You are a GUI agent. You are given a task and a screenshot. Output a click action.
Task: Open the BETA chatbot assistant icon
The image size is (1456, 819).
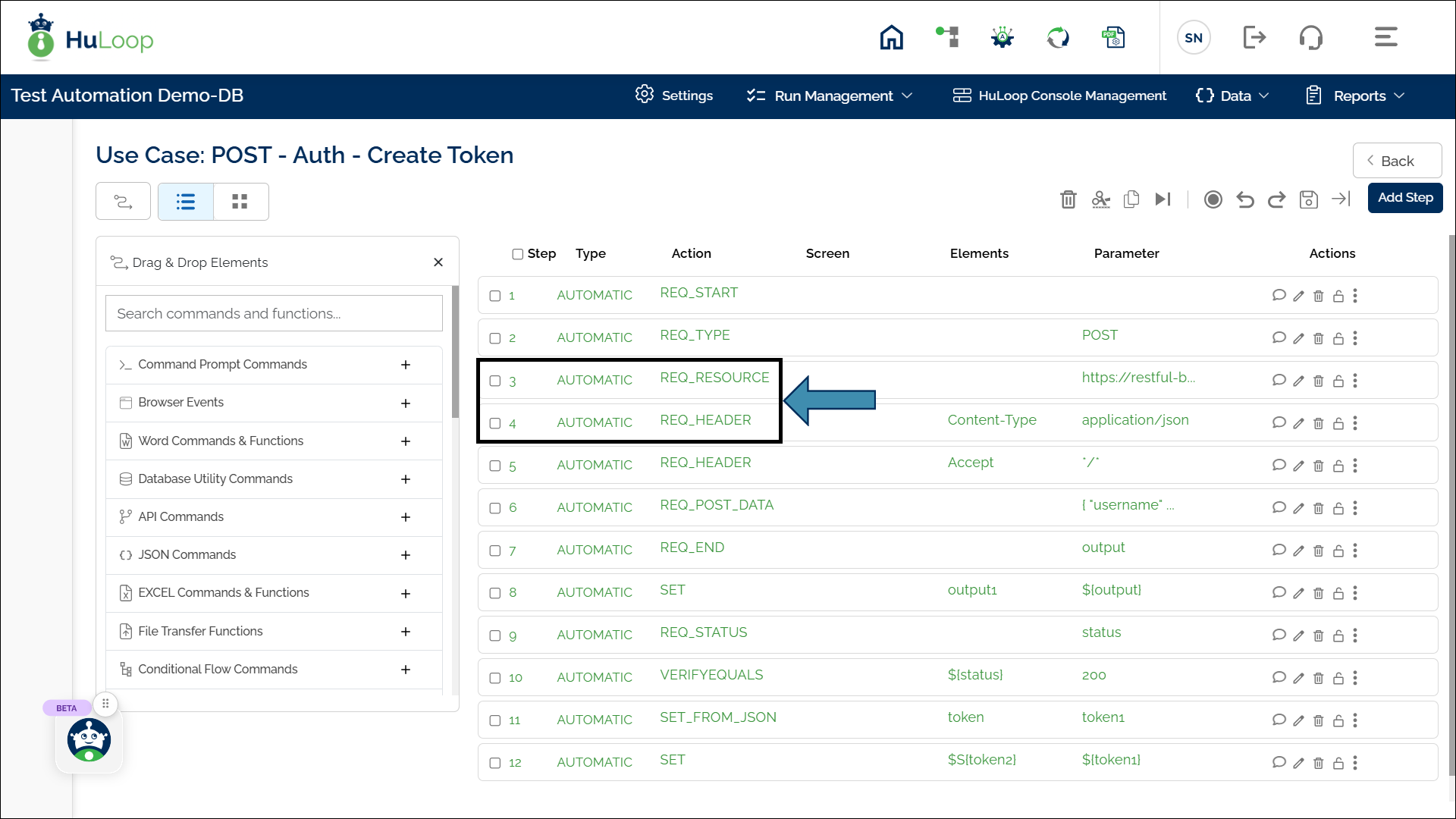[x=89, y=740]
